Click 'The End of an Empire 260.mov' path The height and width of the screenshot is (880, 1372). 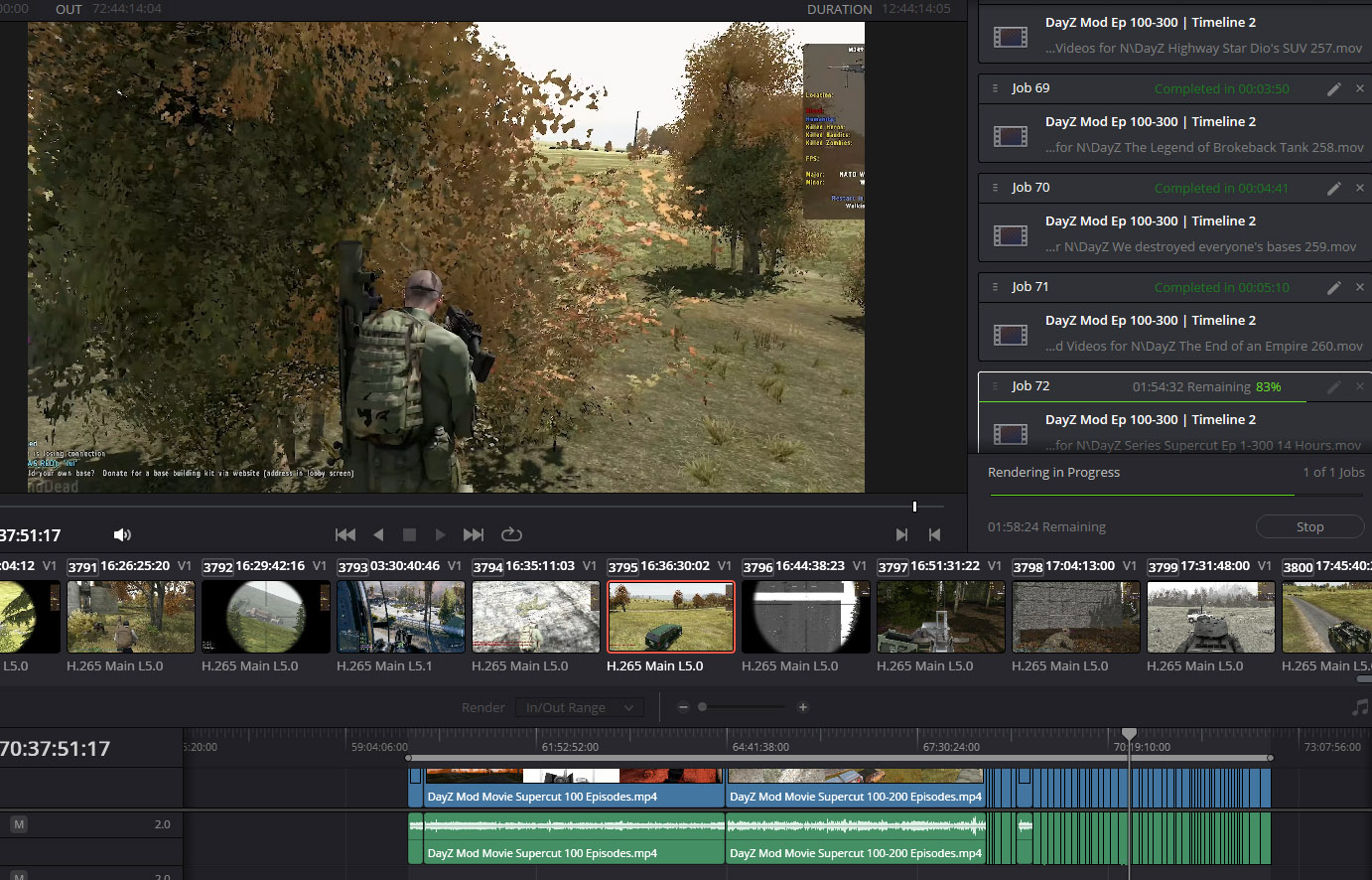1204,347
